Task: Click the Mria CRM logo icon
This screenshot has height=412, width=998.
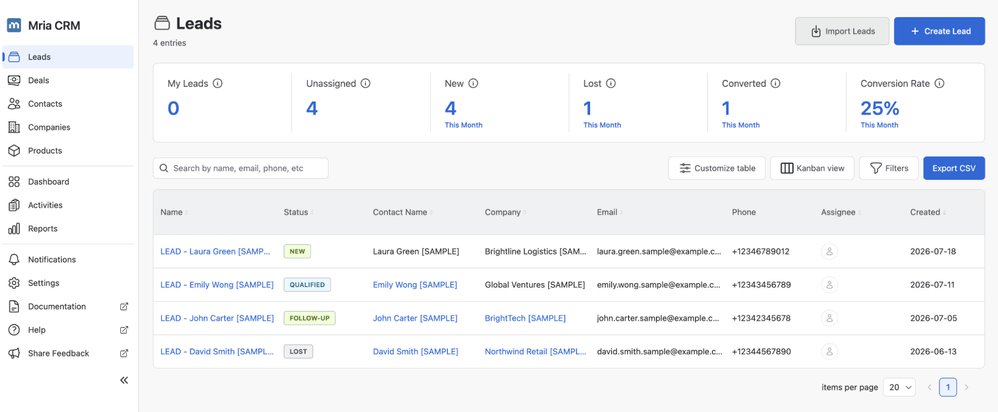Action: coord(14,25)
